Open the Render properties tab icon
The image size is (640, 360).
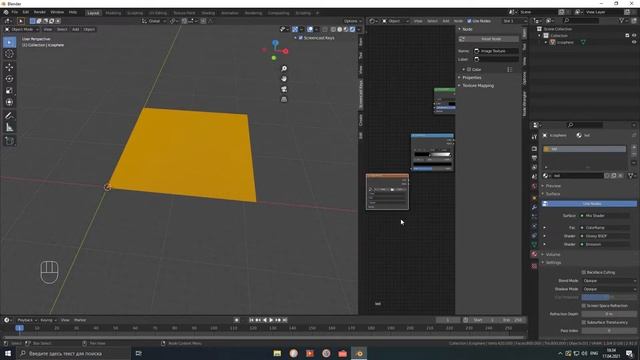(534, 149)
